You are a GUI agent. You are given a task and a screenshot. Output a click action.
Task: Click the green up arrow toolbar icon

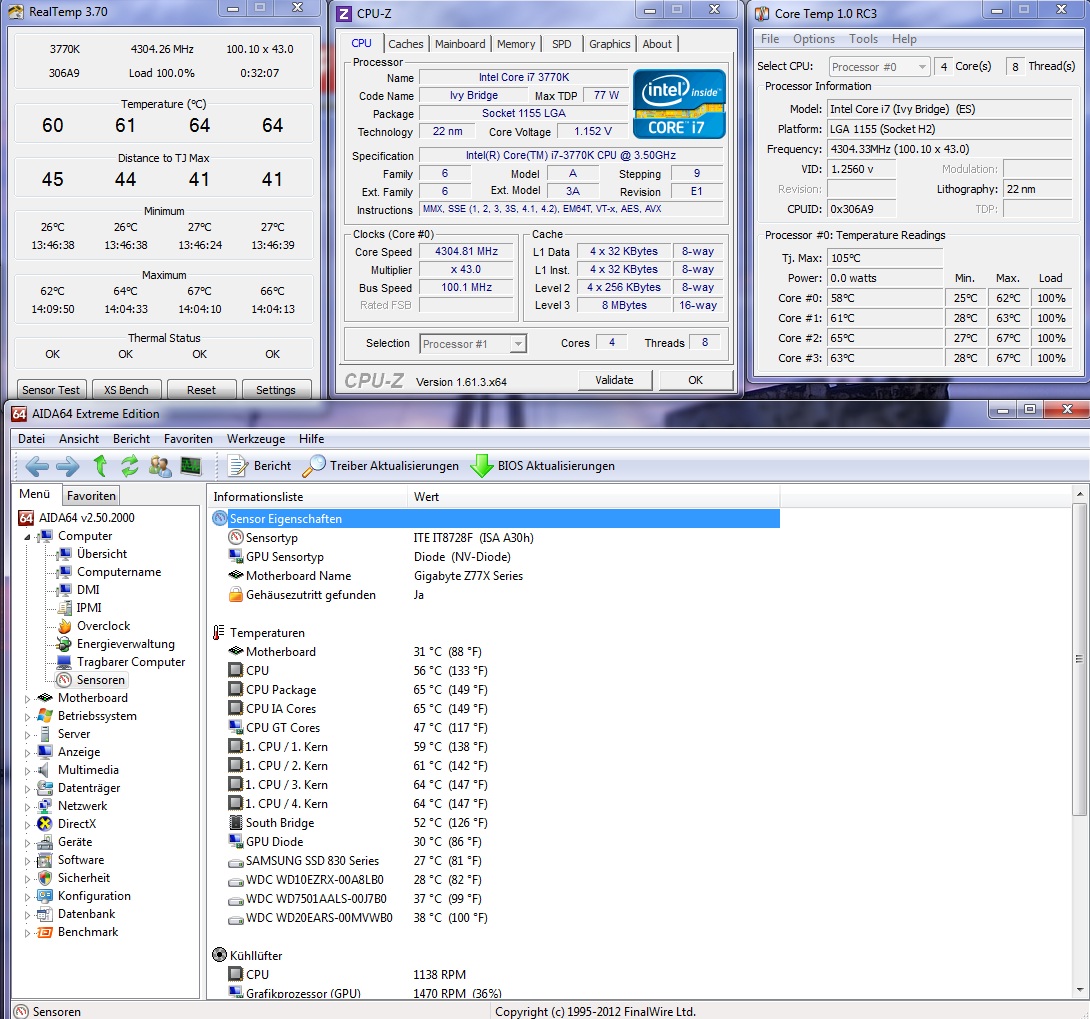pos(100,466)
